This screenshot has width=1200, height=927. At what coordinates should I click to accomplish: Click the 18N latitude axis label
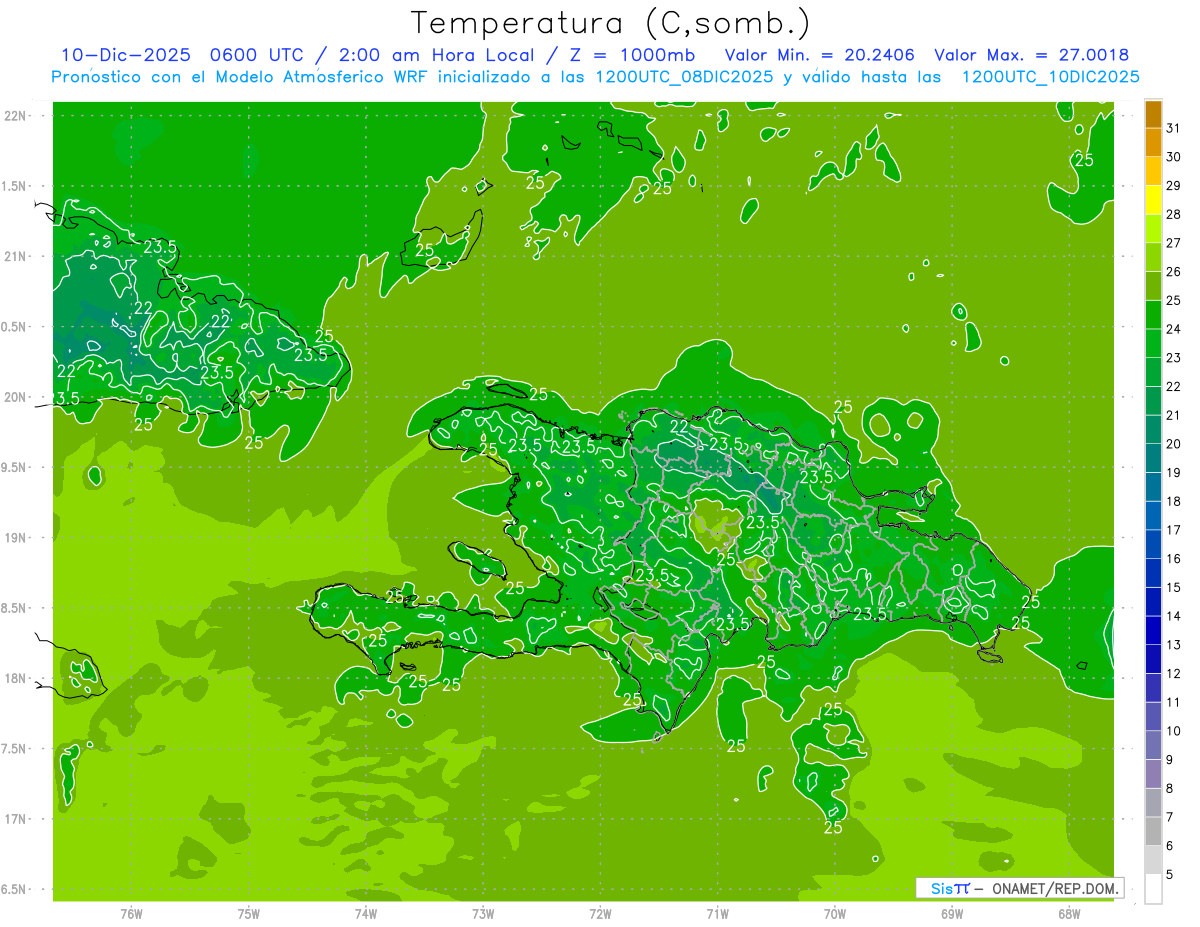[x=14, y=678]
